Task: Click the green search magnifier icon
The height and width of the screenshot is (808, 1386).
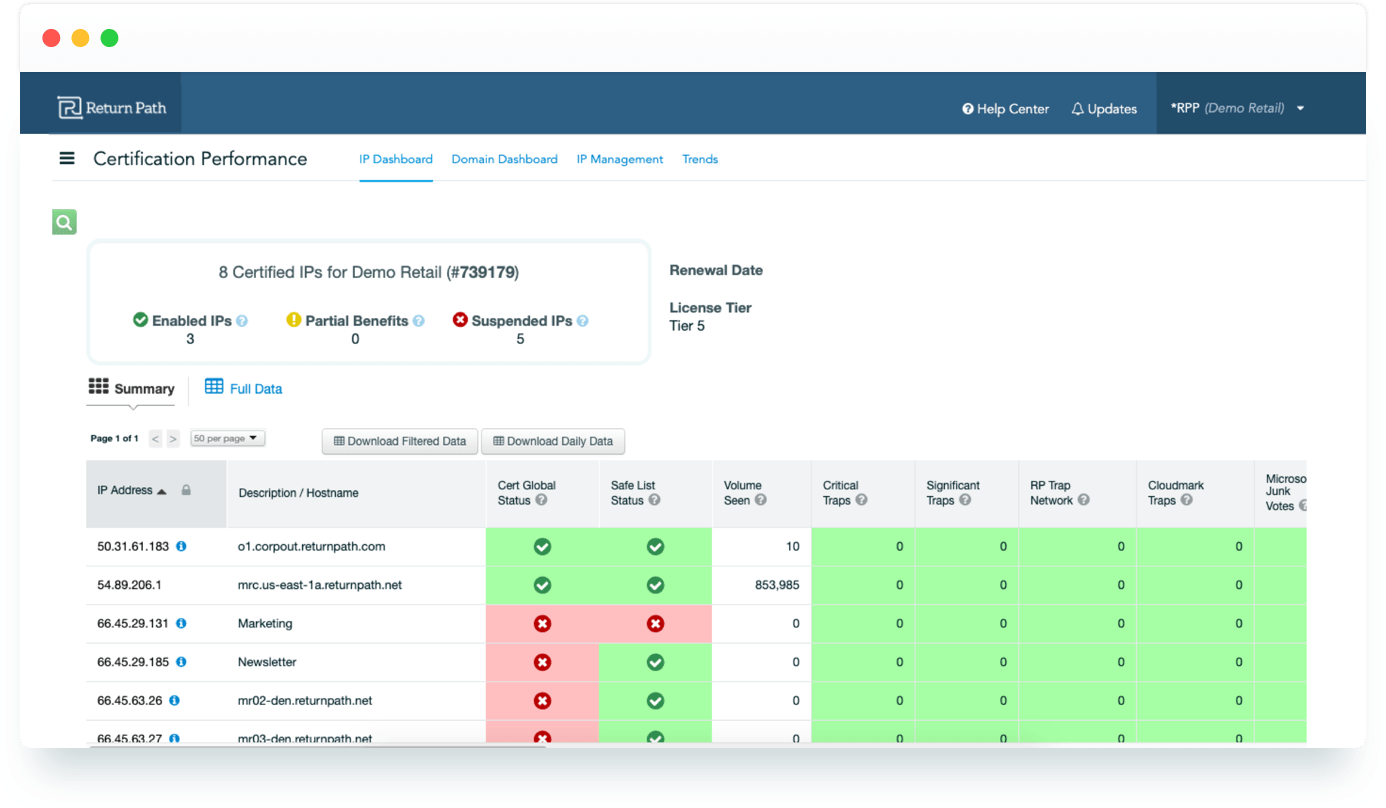Action: coord(64,222)
